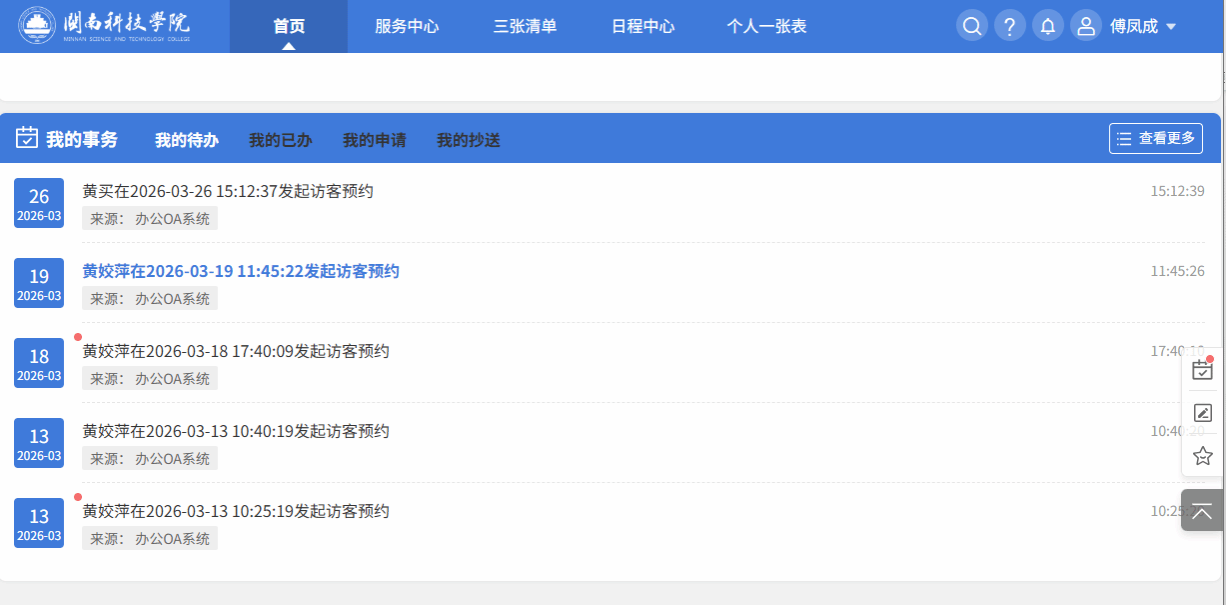Click the 查看更多 button
Screen dimensions: 1226x605
click(1155, 138)
